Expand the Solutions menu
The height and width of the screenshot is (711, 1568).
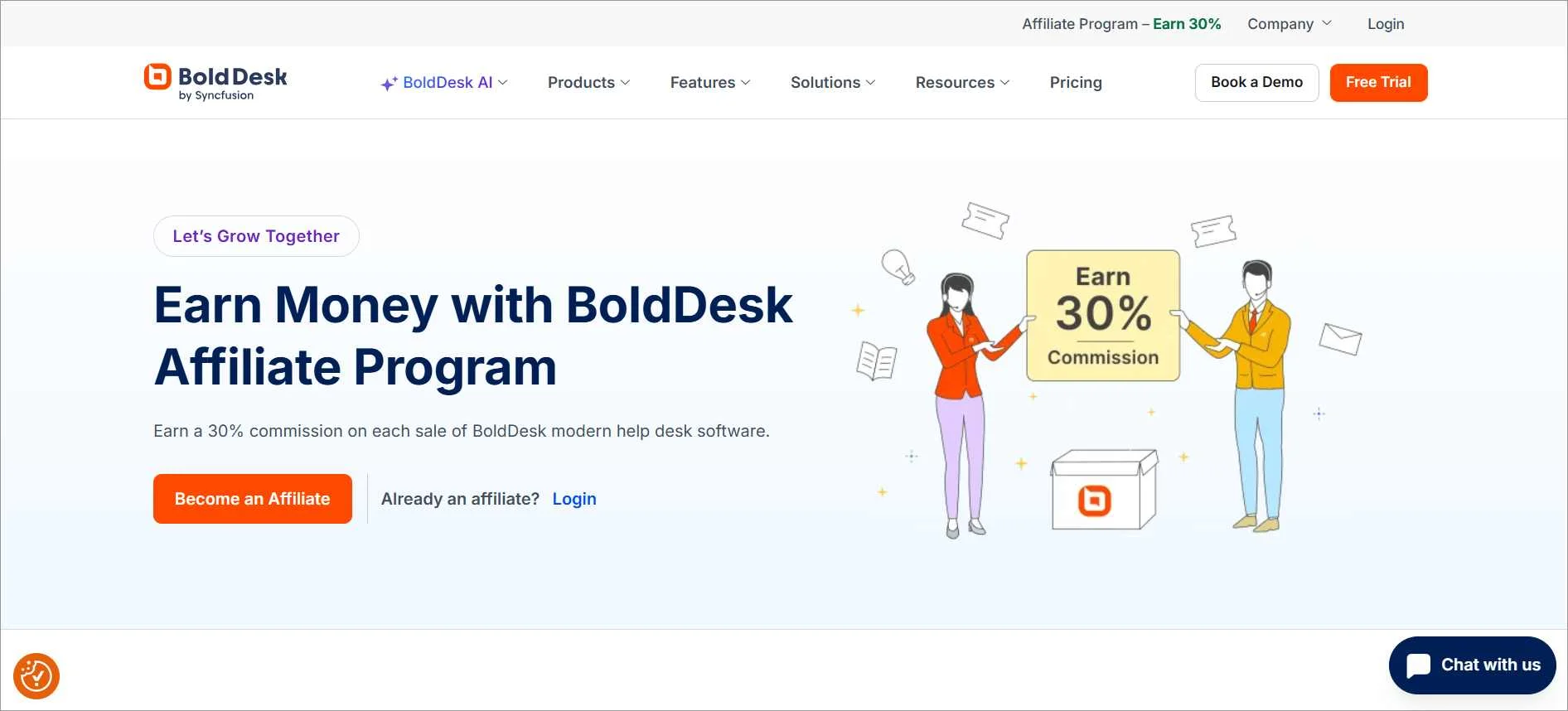point(833,83)
